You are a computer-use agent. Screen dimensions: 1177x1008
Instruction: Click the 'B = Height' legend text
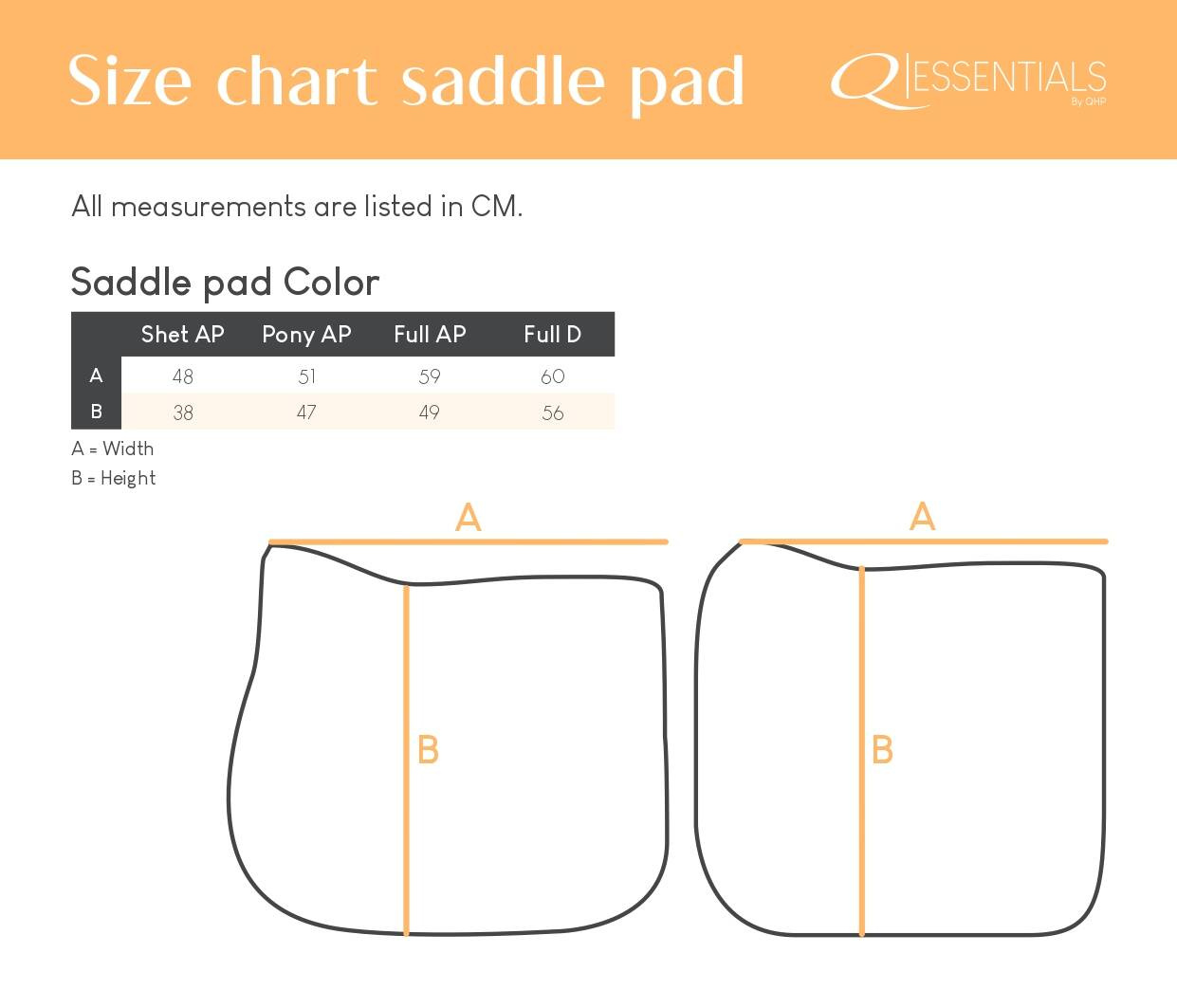coord(113,478)
